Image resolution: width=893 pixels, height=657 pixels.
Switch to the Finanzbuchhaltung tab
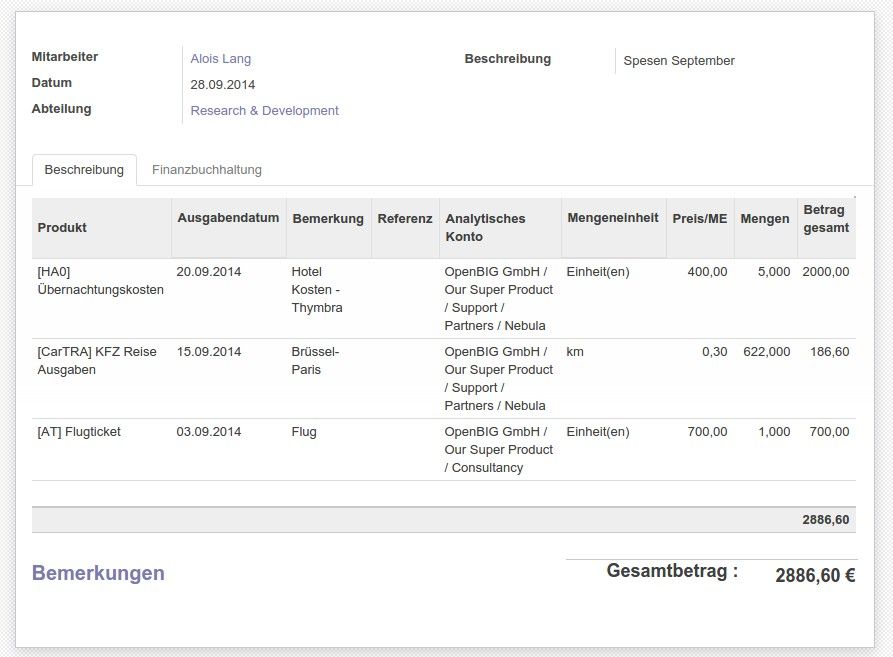[x=207, y=170]
